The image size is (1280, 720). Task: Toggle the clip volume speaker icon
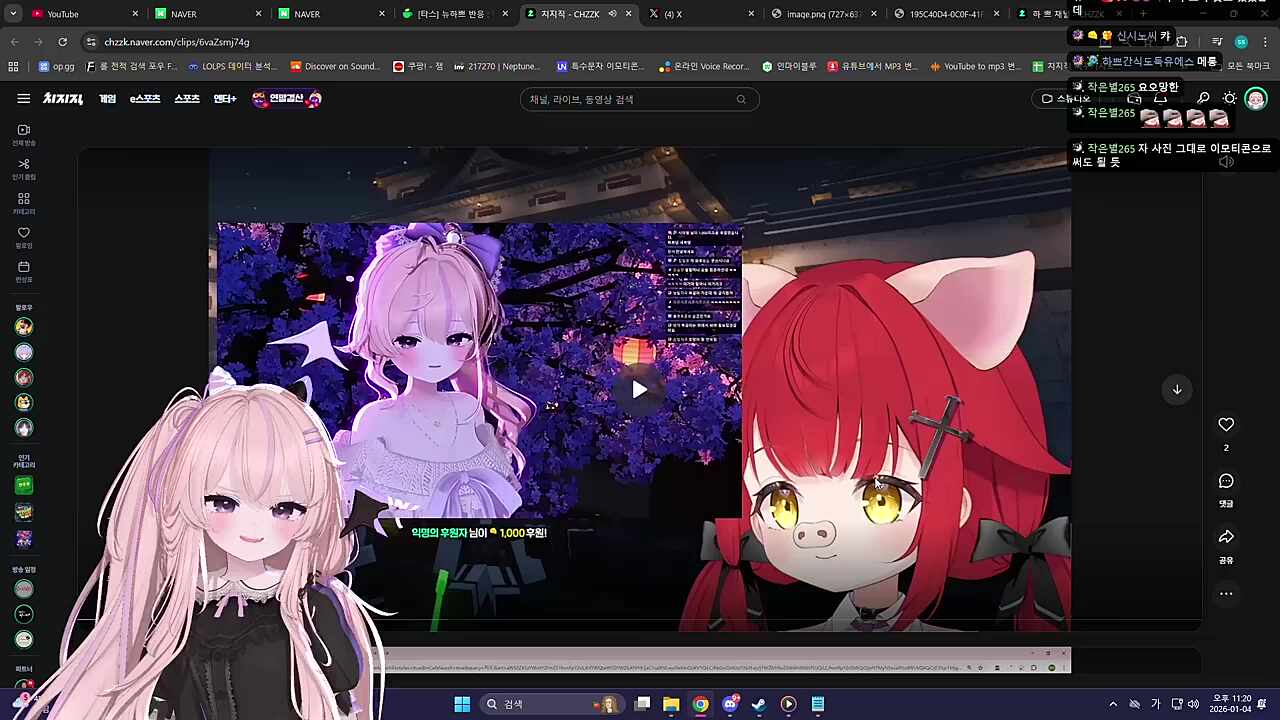coord(1226,162)
